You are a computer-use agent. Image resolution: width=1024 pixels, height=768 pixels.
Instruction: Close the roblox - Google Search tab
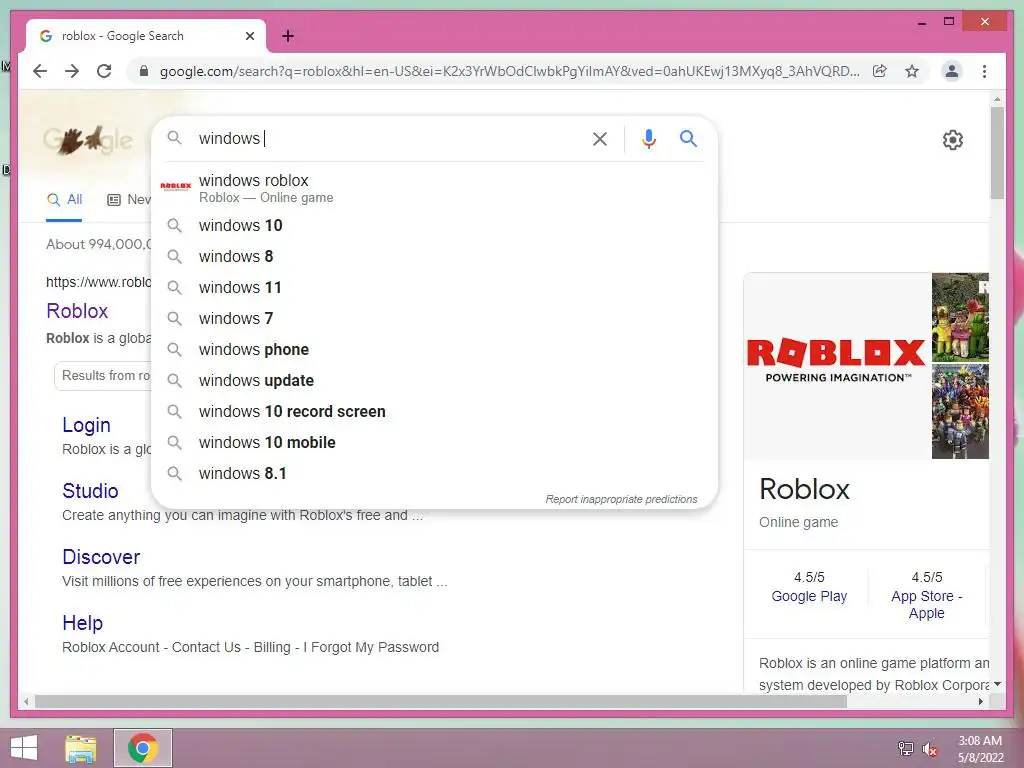249,36
